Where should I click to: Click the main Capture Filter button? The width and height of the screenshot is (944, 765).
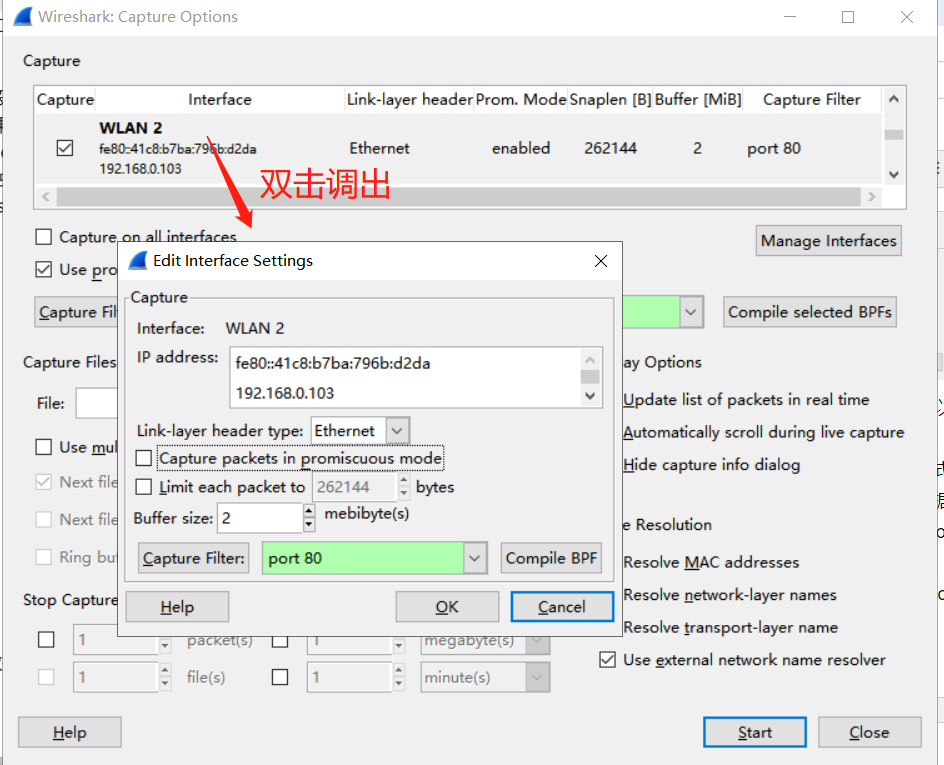click(x=76, y=312)
